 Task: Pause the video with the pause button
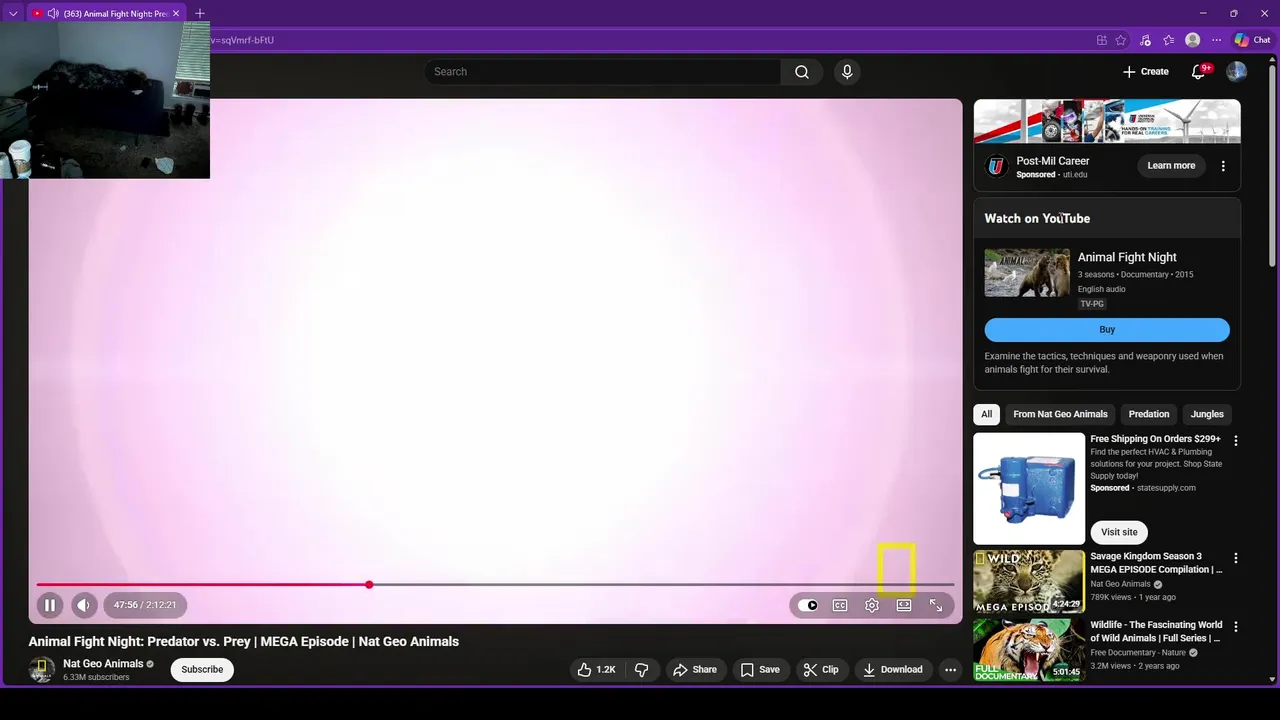click(49, 605)
